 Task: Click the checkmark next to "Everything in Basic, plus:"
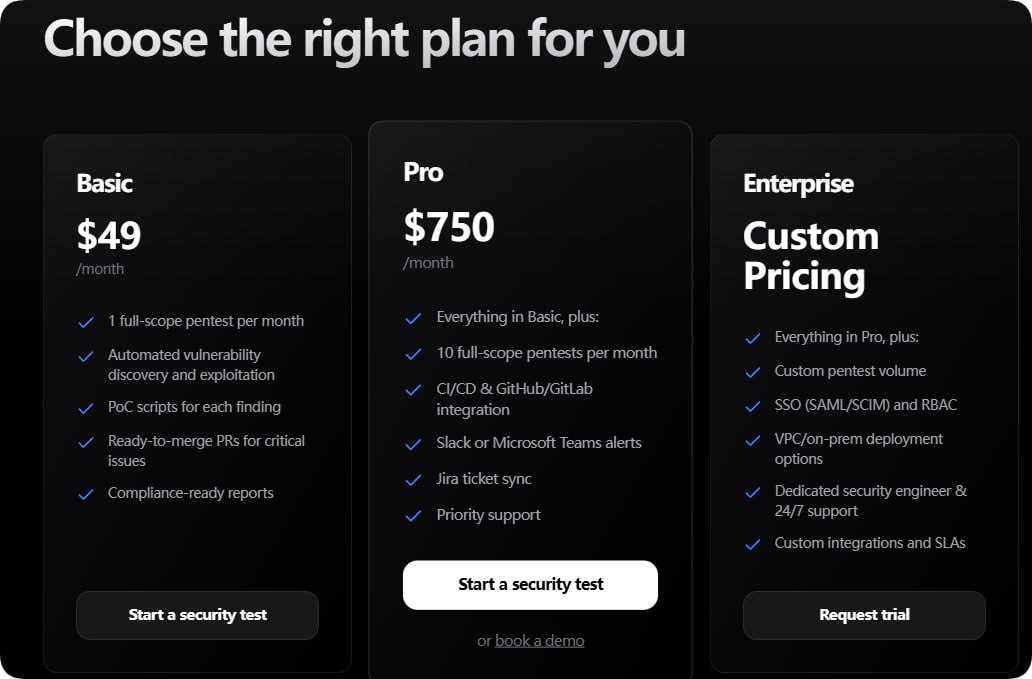coord(414,317)
